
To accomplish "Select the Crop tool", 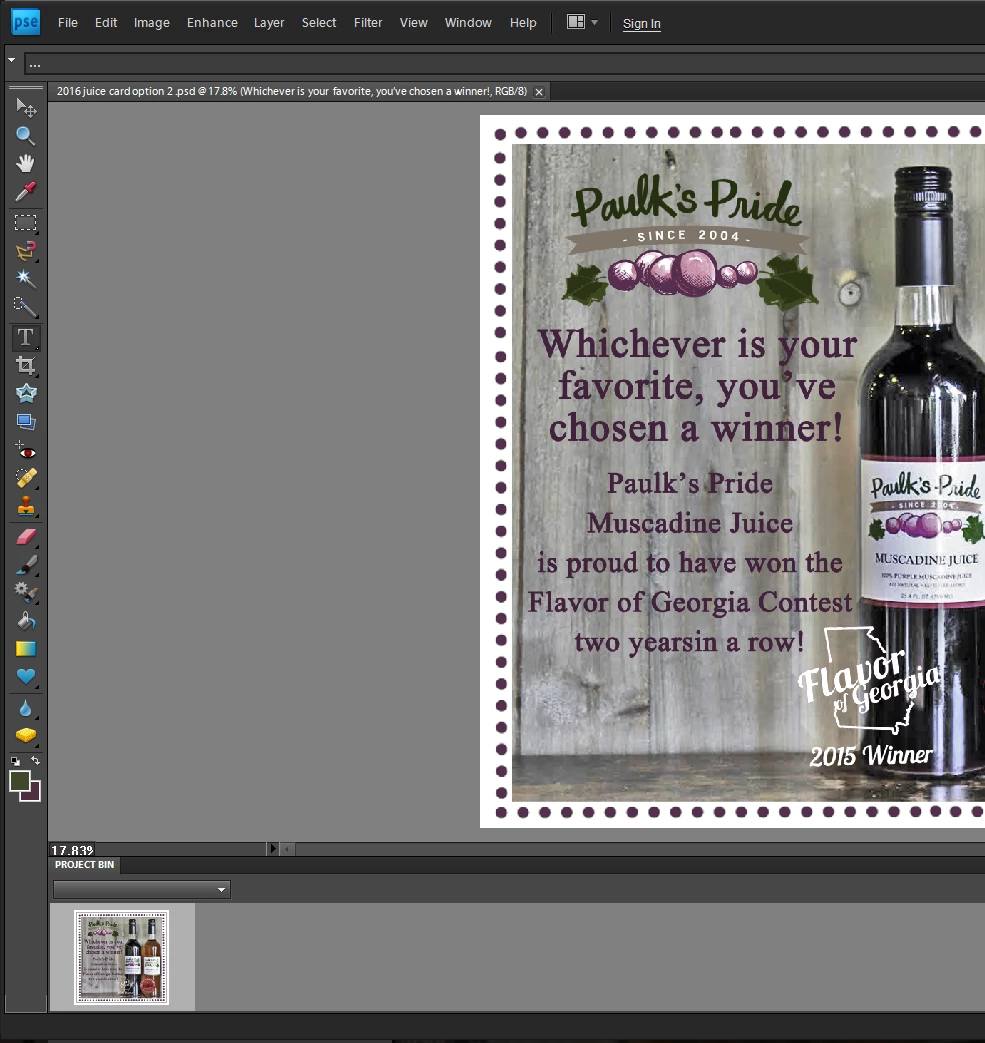I will pyautogui.click(x=25, y=365).
